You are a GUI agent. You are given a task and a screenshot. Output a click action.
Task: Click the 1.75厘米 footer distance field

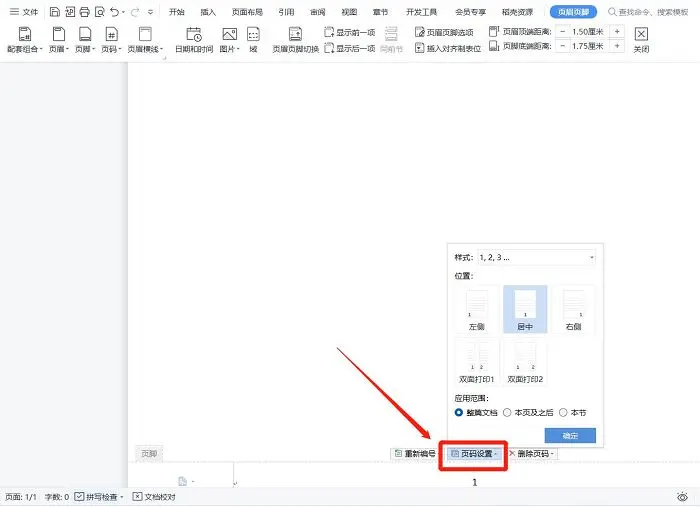tap(589, 46)
